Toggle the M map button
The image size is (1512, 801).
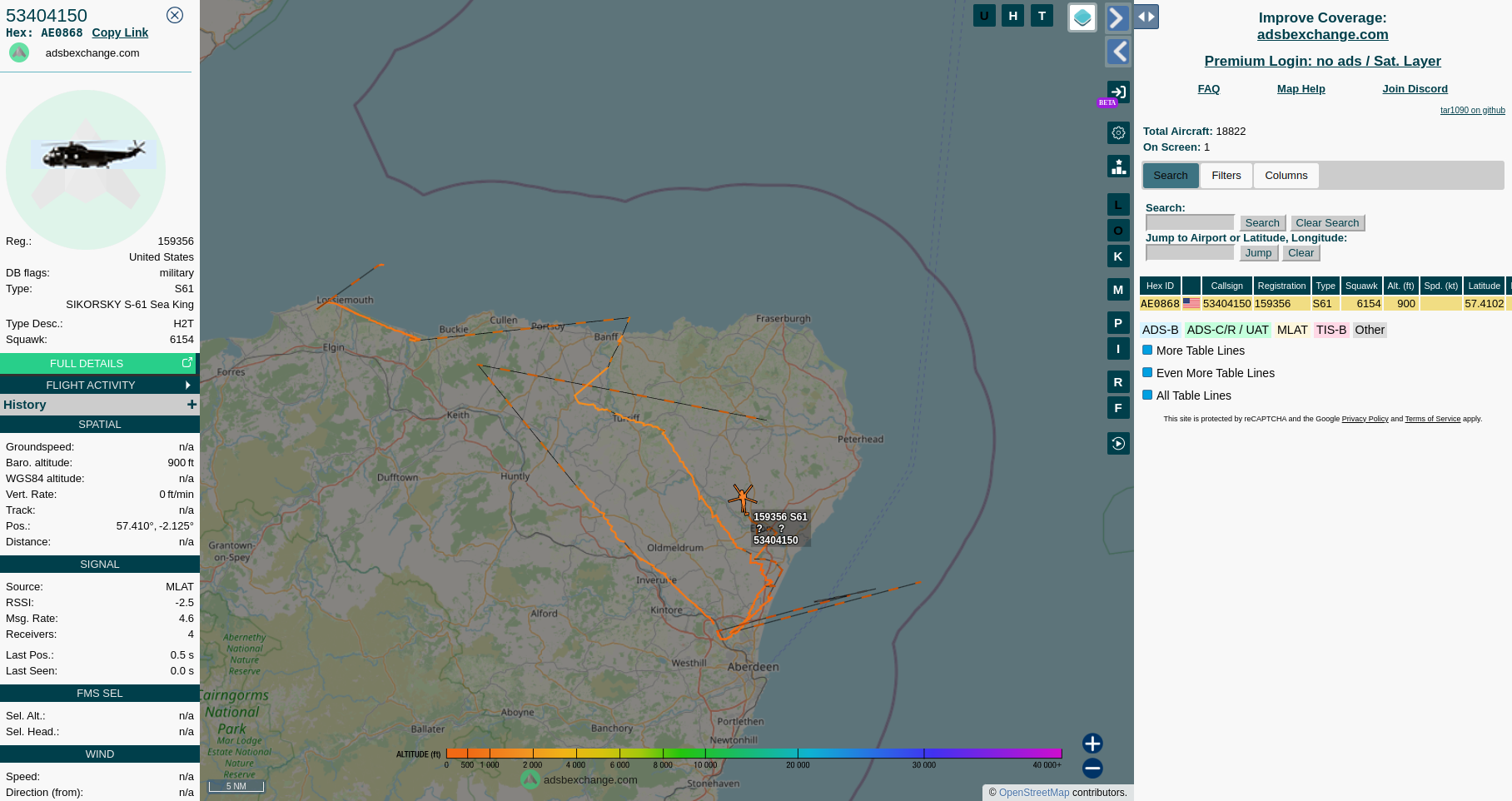1118,290
